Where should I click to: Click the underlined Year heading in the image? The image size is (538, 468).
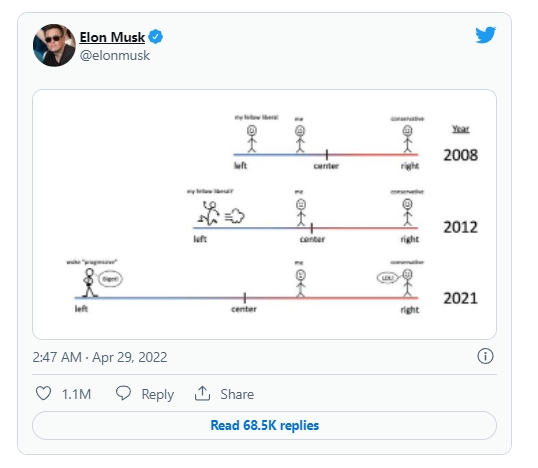point(460,129)
